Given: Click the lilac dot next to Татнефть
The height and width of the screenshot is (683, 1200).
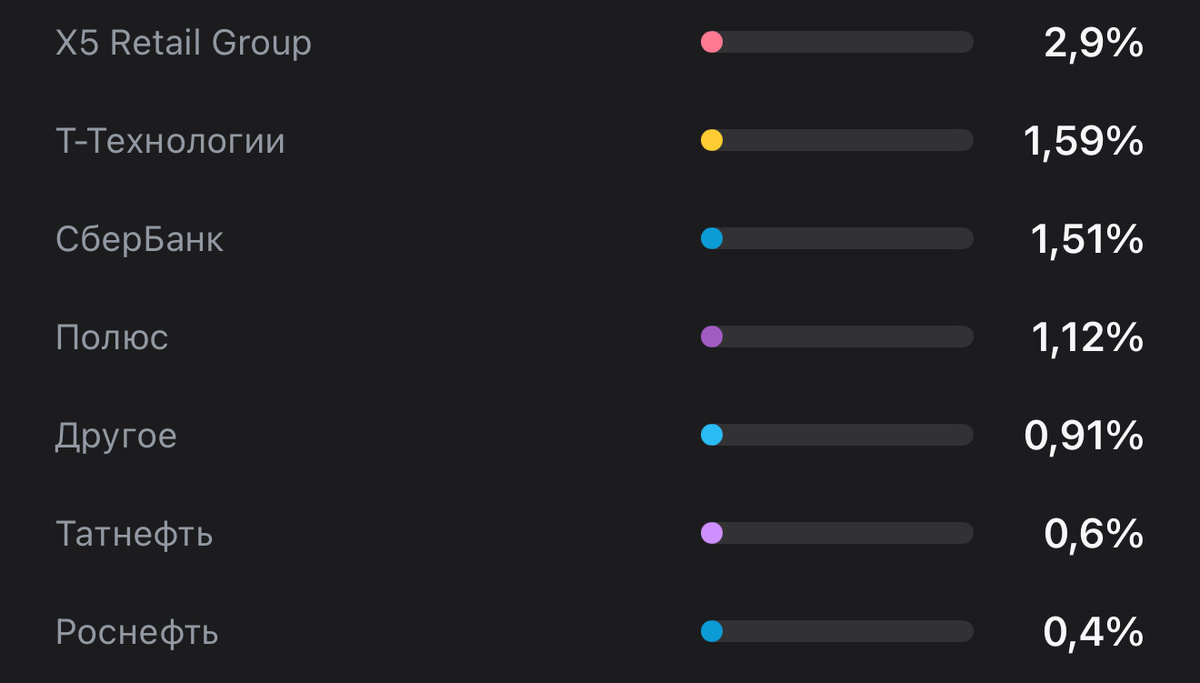Looking at the screenshot, I should pos(712,533).
